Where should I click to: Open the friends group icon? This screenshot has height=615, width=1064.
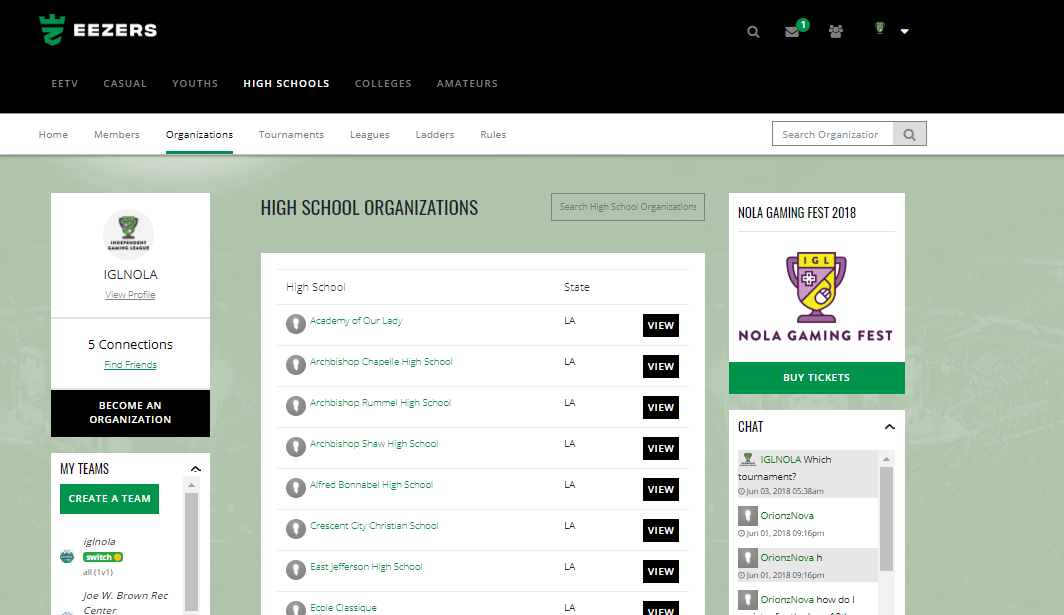836,31
